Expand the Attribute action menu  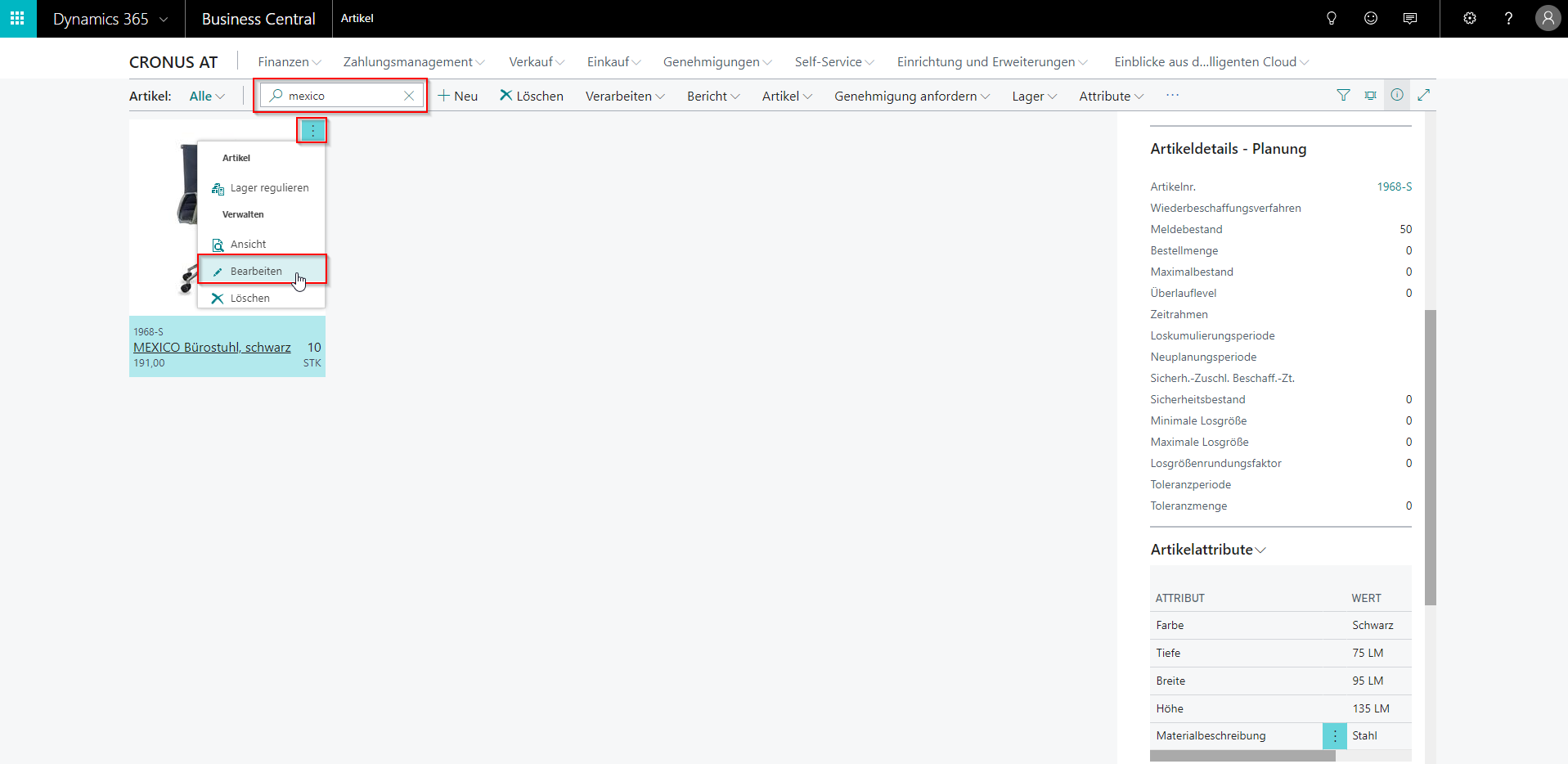[x=1112, y=96]
